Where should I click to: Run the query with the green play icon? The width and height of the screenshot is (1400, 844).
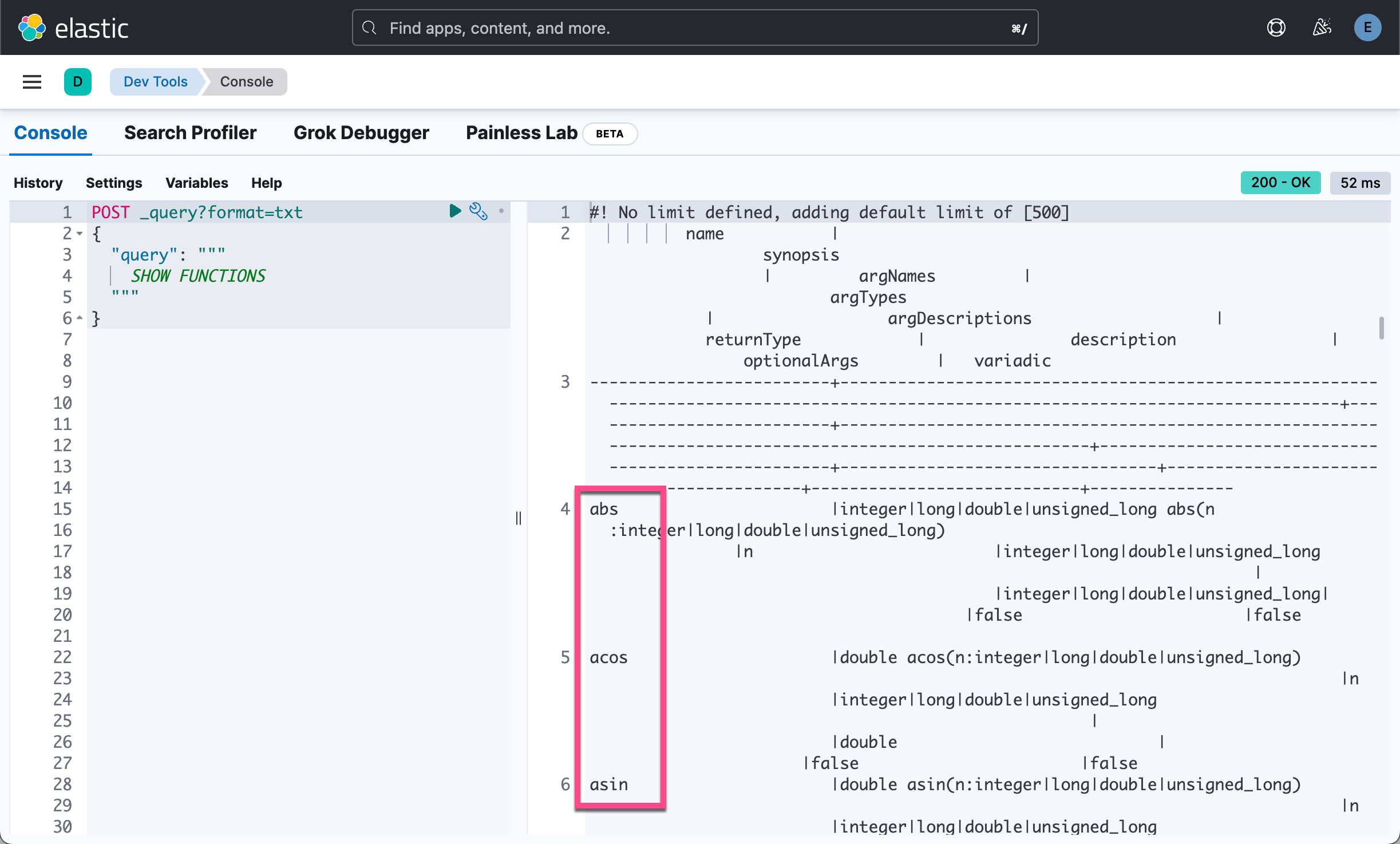coord(455,211)
